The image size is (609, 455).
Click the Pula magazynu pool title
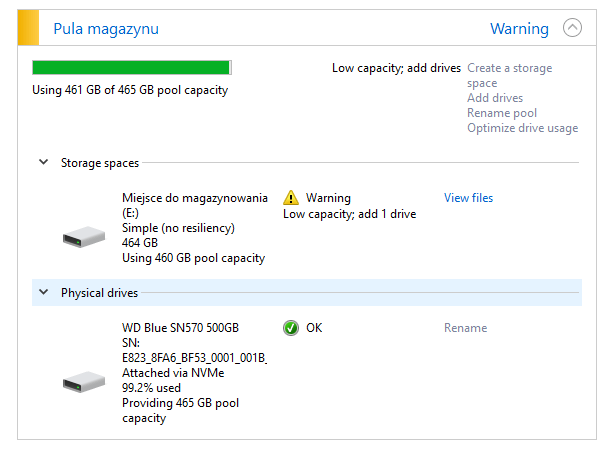[106, 29]
